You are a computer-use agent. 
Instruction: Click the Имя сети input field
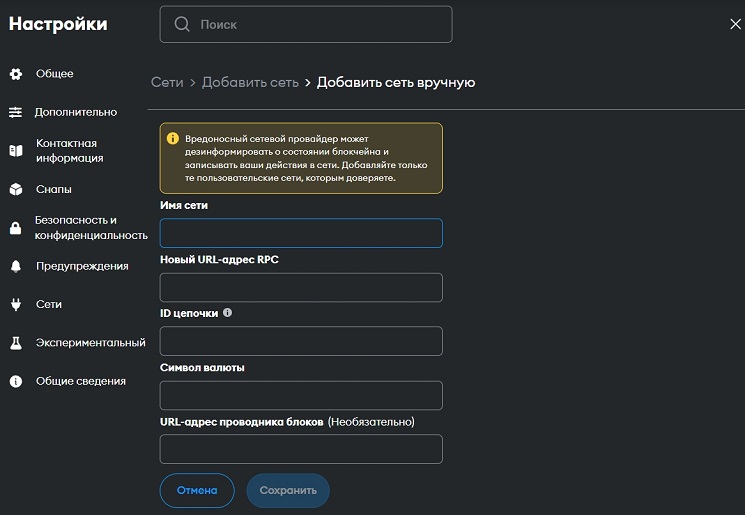pos(301,233)
